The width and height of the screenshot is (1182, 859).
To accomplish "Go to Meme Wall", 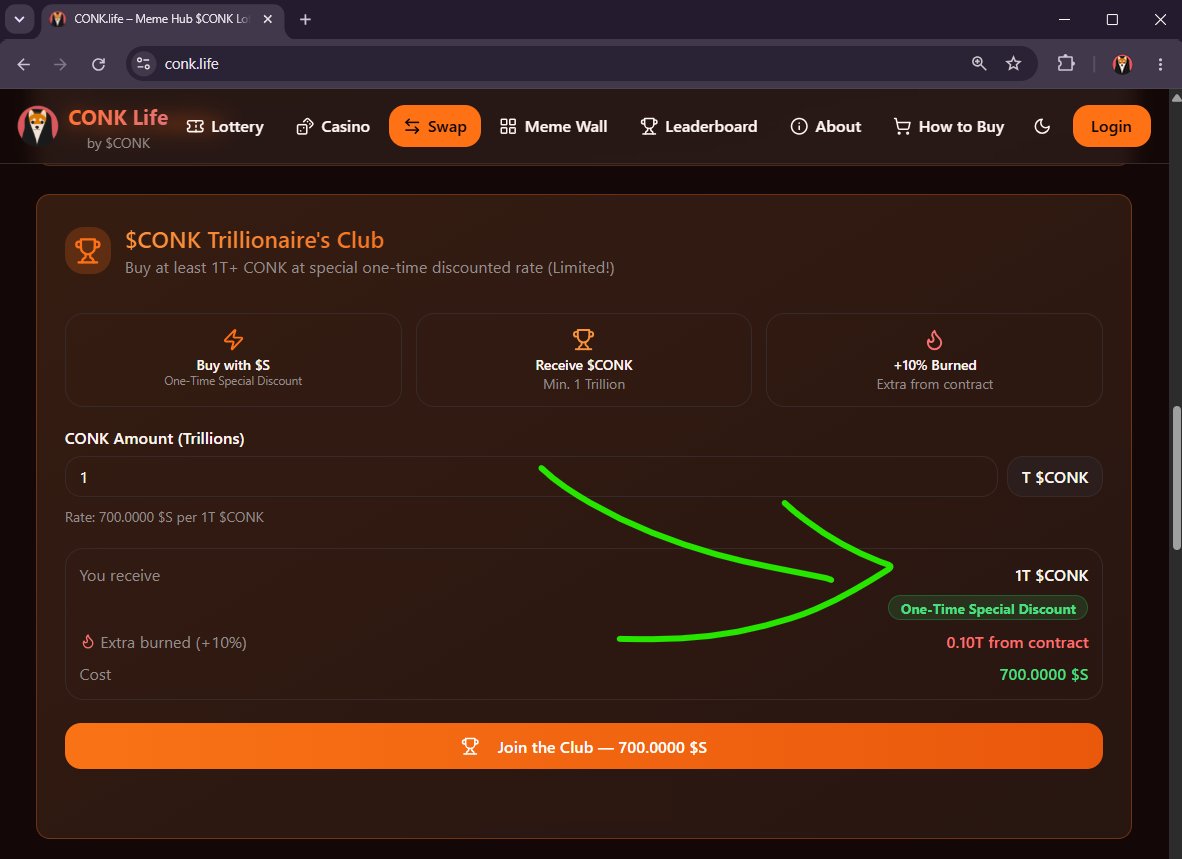I will click(x=553, y=127).
